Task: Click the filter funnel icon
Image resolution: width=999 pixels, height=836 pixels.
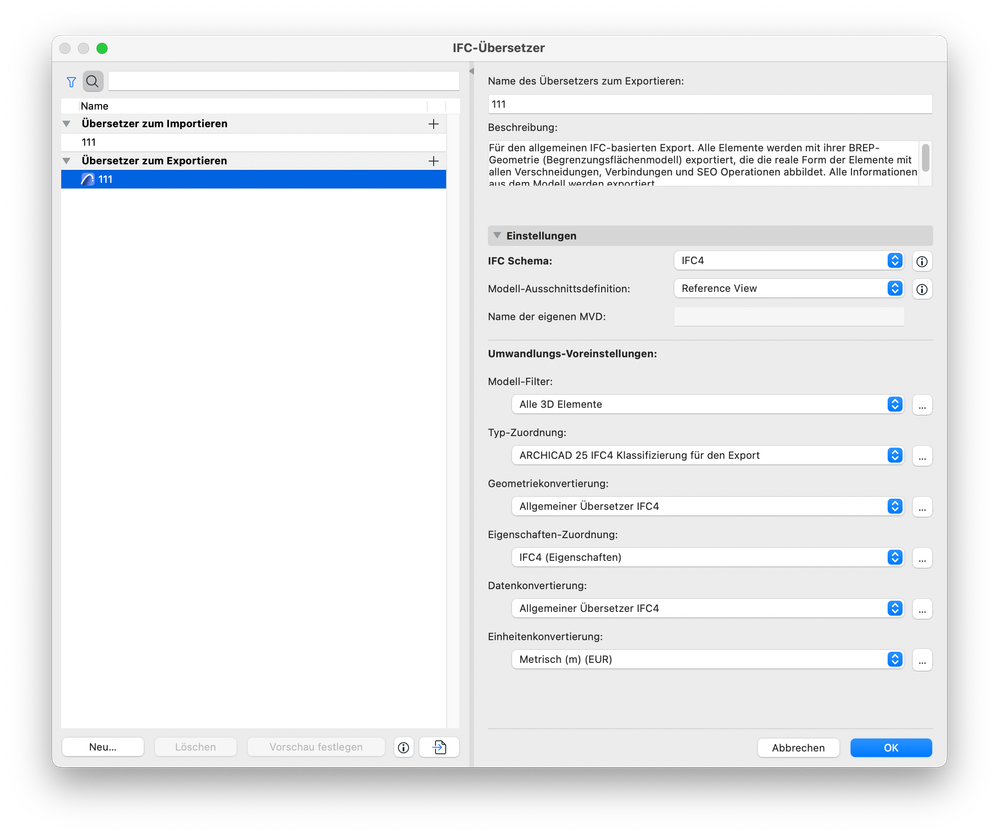Action: (x=71, y=82)
